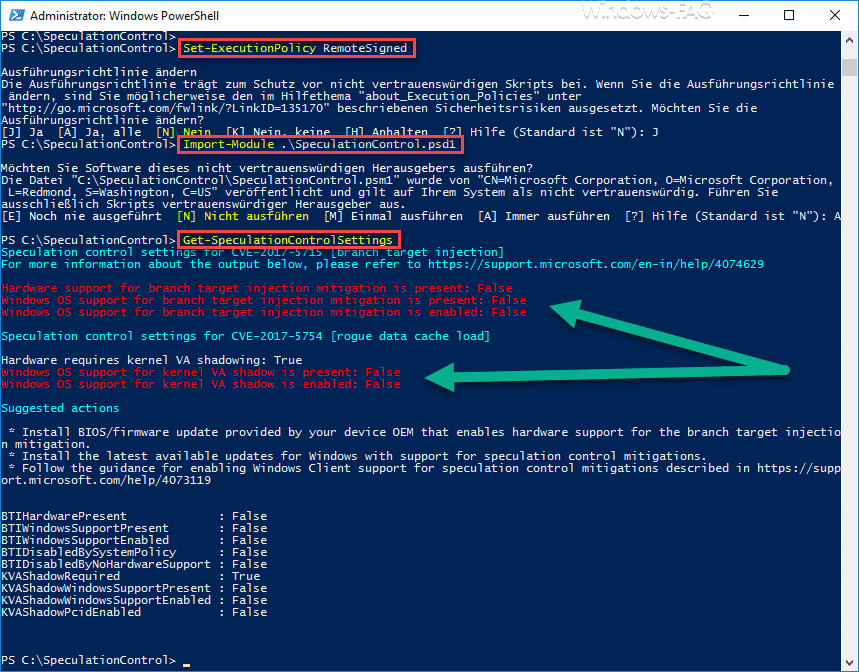Click the 'Suggested actions' heading
This screenshot has width=859, height=672.
60,408
